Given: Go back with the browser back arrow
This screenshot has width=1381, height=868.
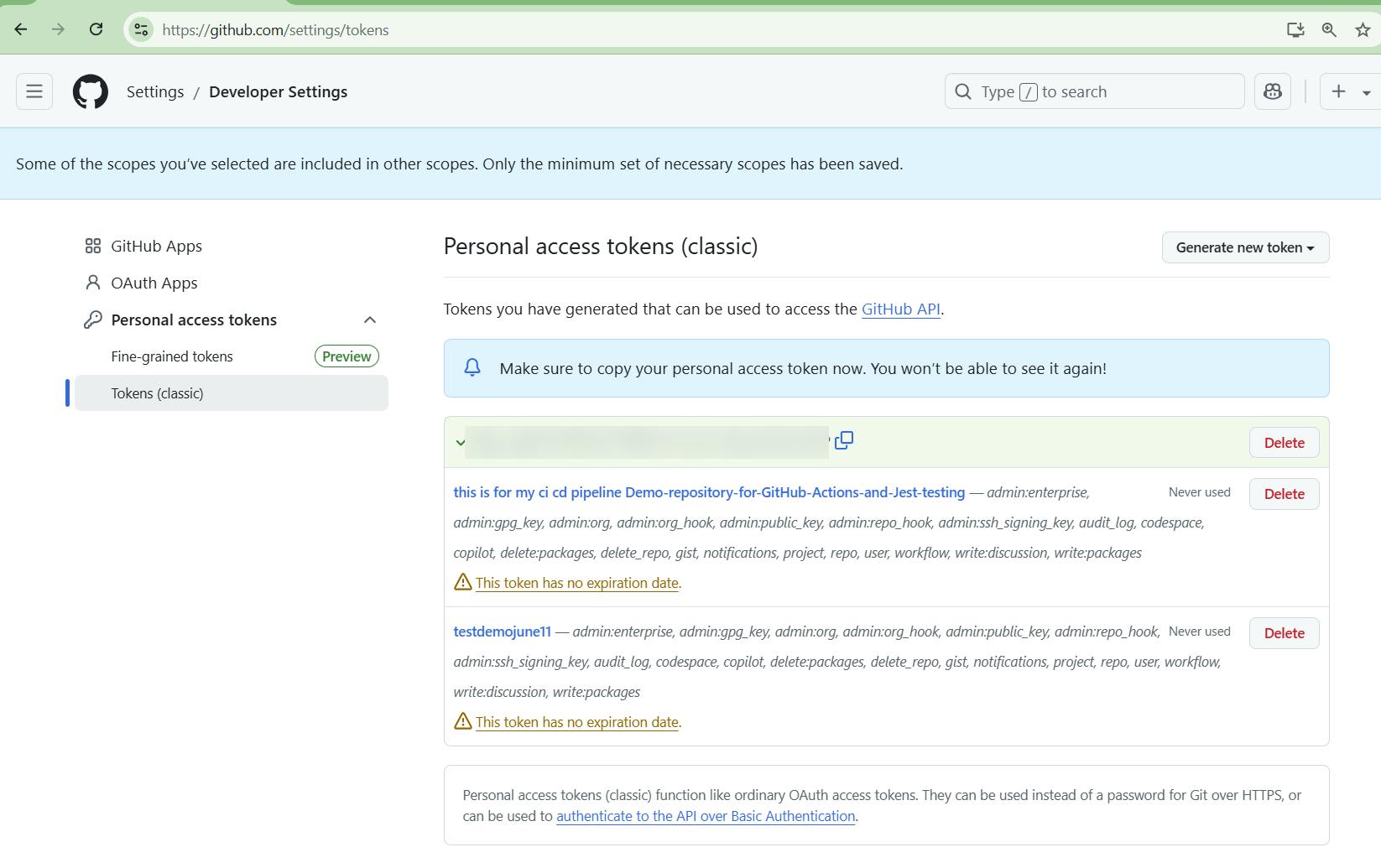Looking at the screenshot, I should click(21, 30).
